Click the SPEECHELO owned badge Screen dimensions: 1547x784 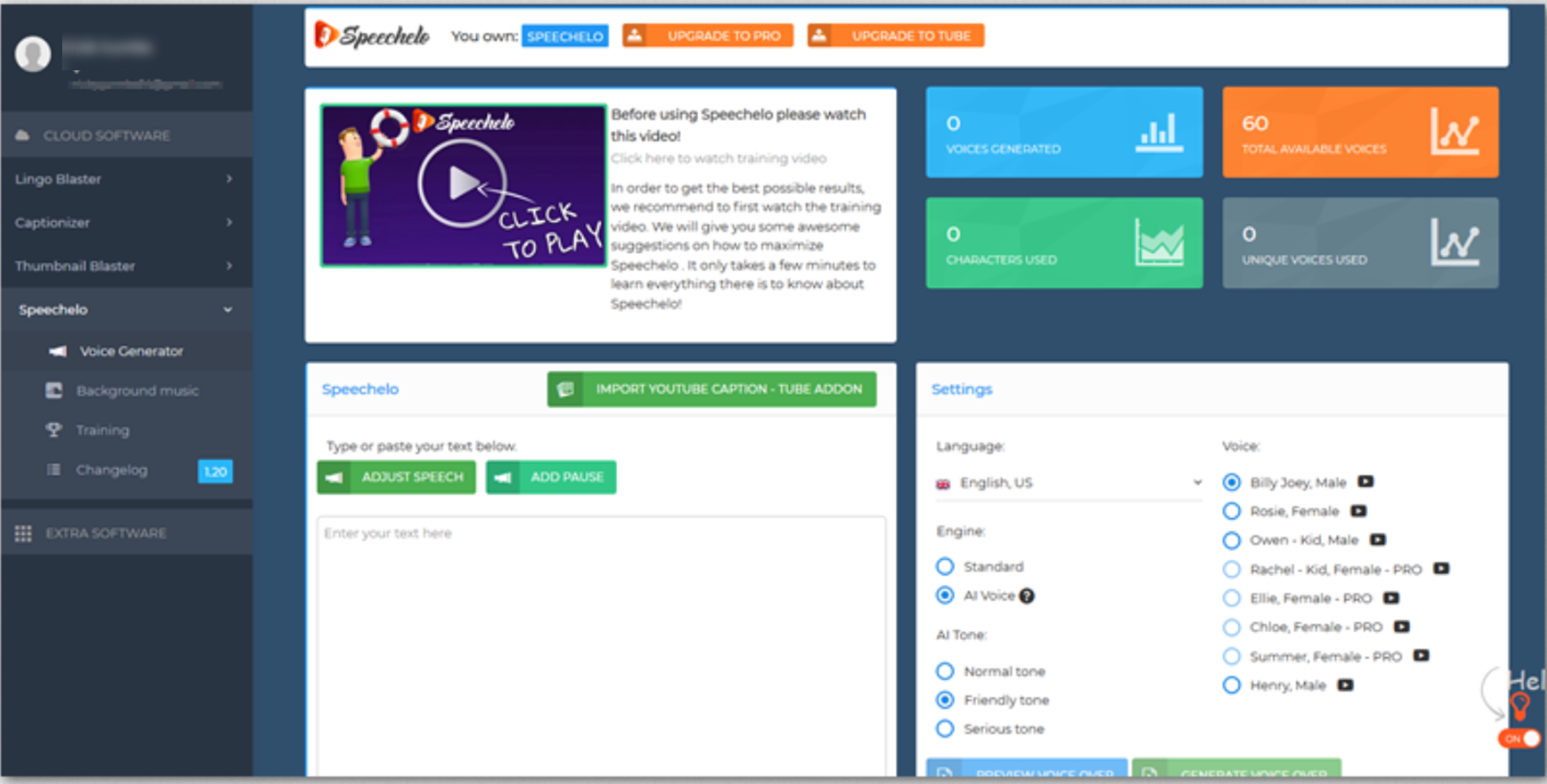565,36
